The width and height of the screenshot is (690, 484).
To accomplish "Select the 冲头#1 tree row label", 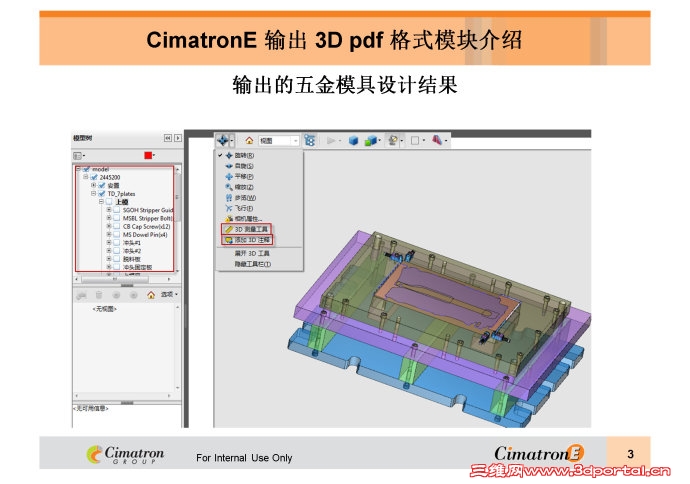I will 132,242.
